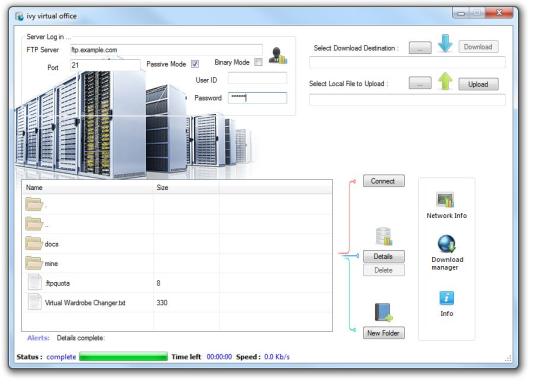Select the mine folder name
Viewport: 540px width, 386px height.
(x=51, y=264)
